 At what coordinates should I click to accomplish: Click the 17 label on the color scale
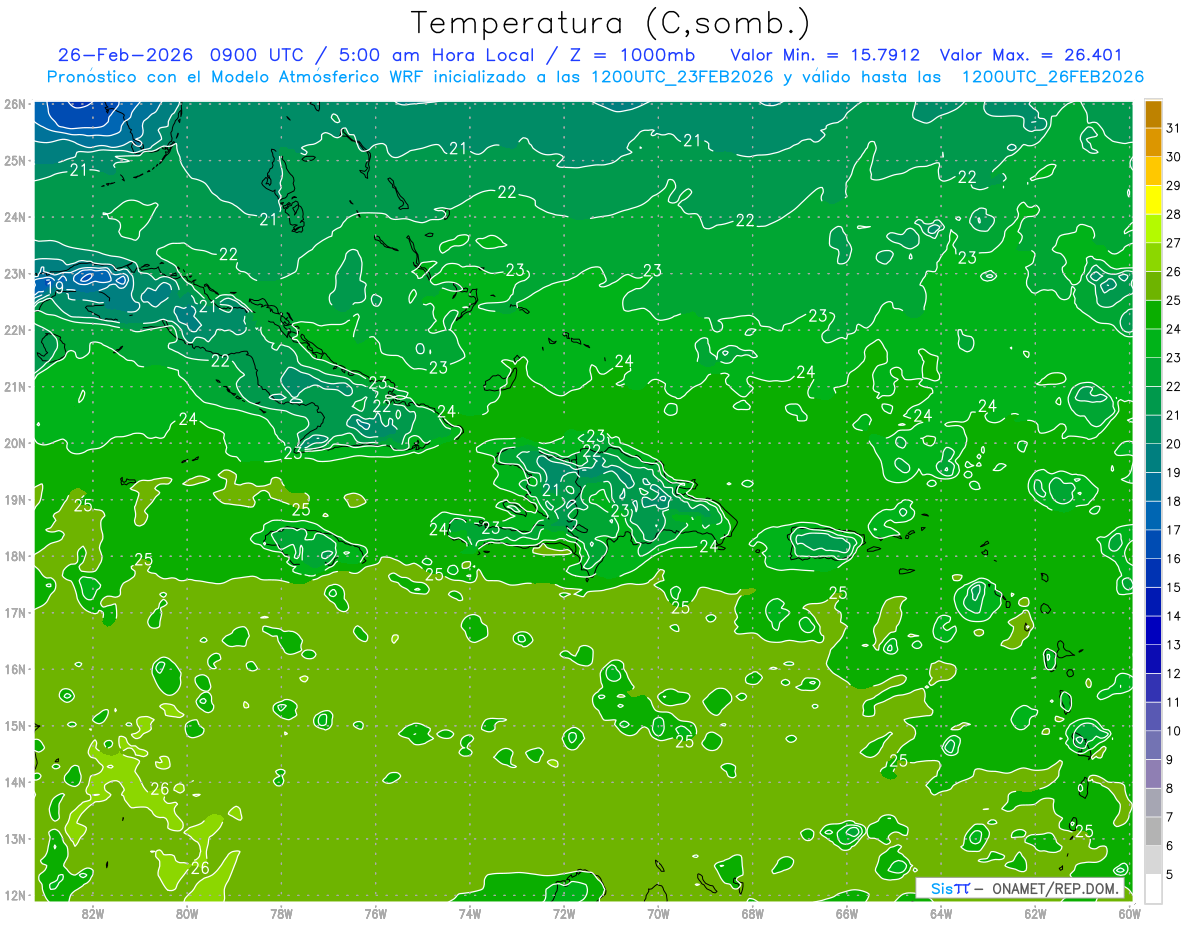[x=1174, y=530]
